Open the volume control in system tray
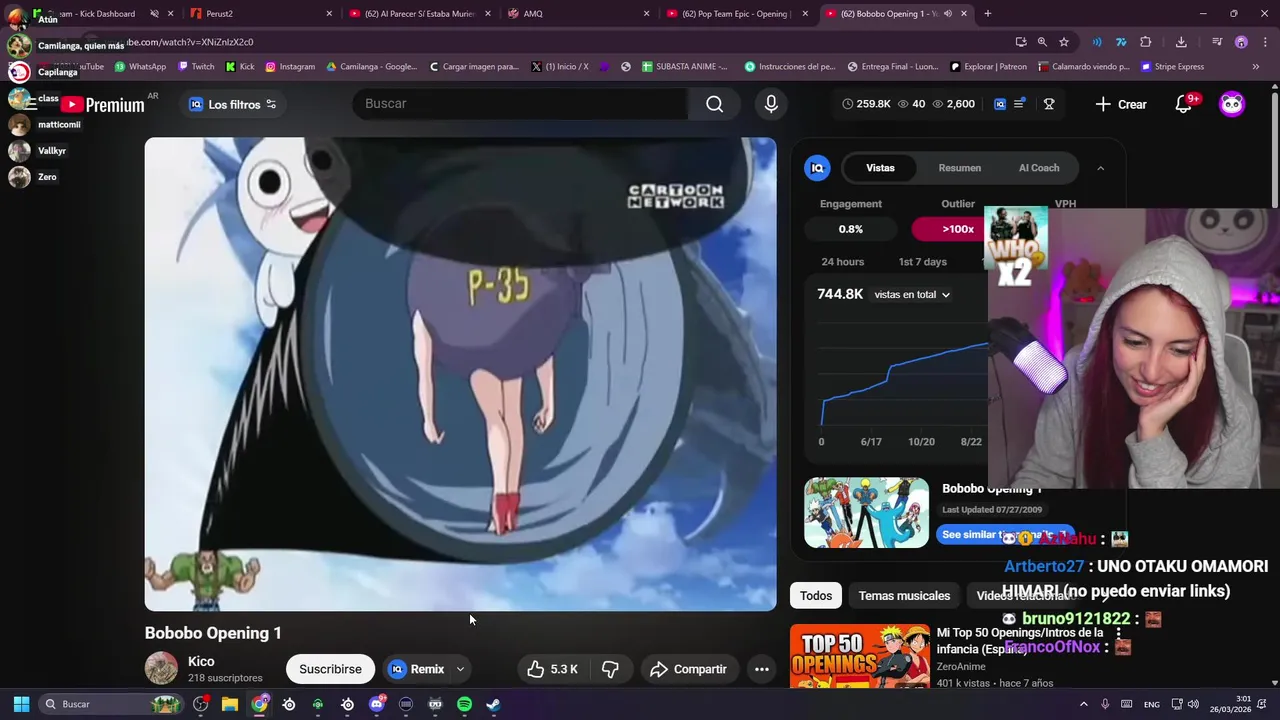 [x=1195, y=704]
